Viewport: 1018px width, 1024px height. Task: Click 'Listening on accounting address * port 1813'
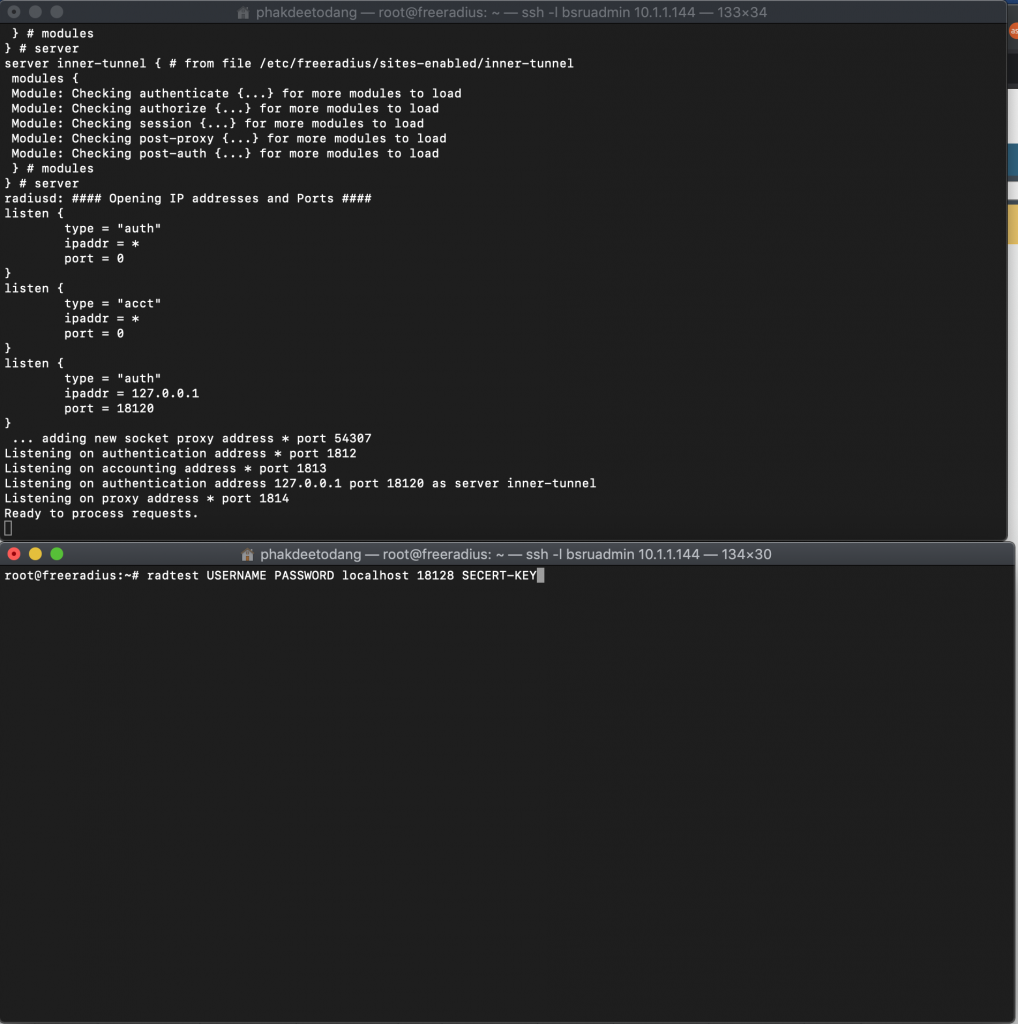click(x=165, y=468)
